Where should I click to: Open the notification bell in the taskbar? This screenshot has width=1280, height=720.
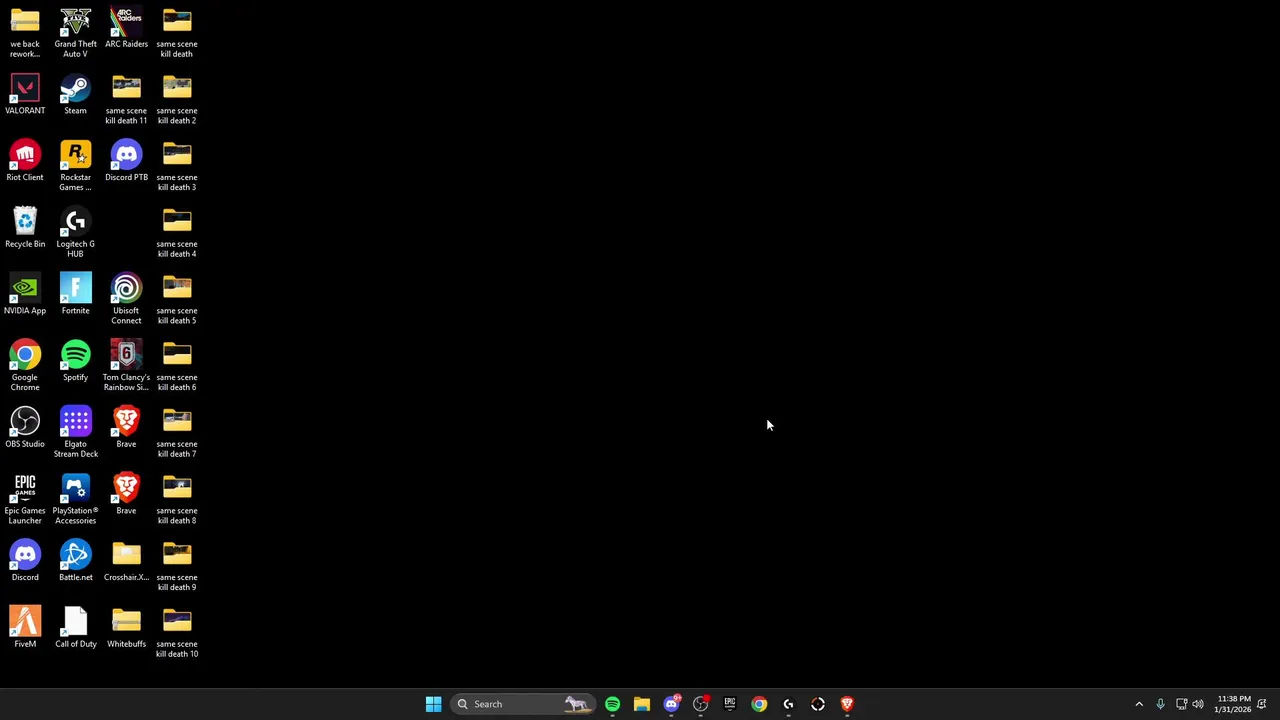tap(1262, 704)
